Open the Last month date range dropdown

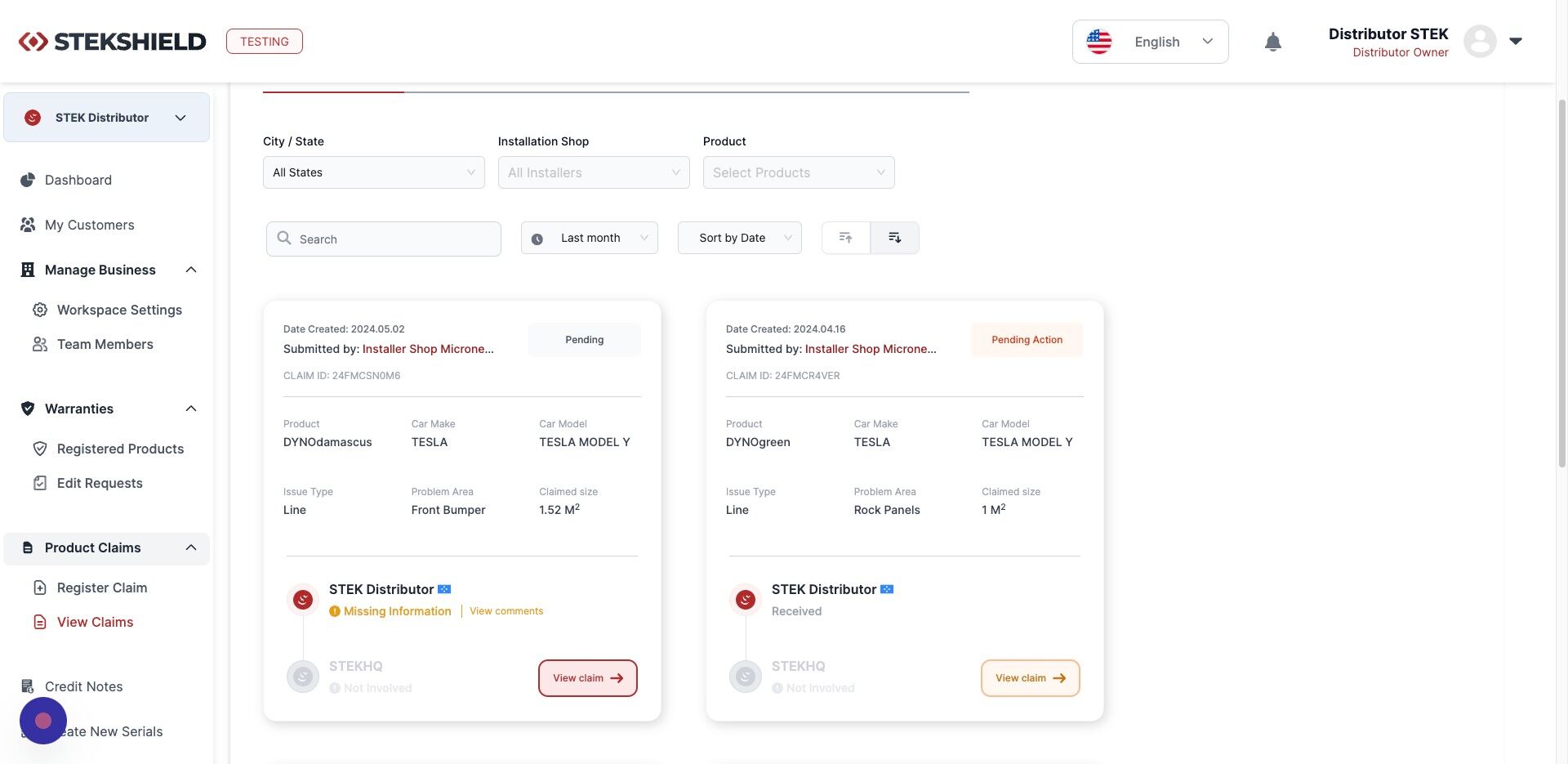pos(590,238)
